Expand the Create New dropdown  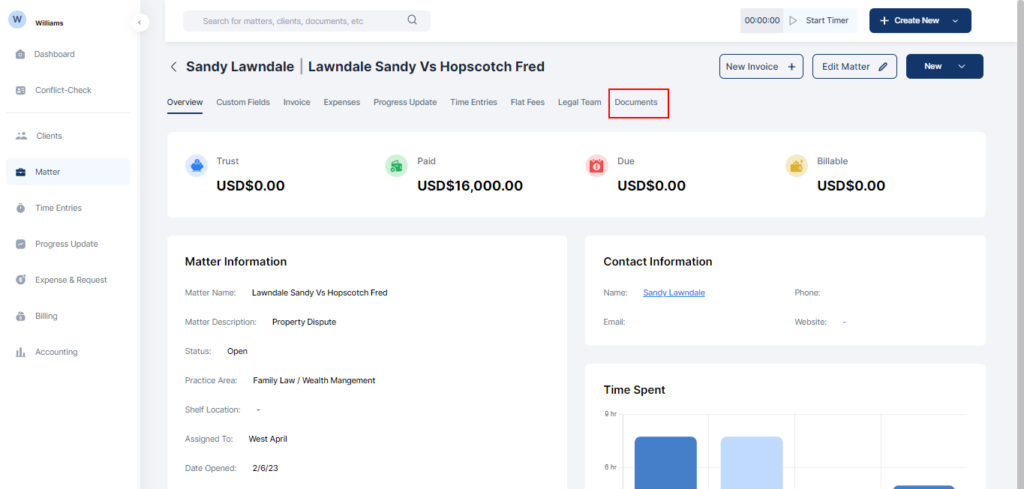click(955, 21)
